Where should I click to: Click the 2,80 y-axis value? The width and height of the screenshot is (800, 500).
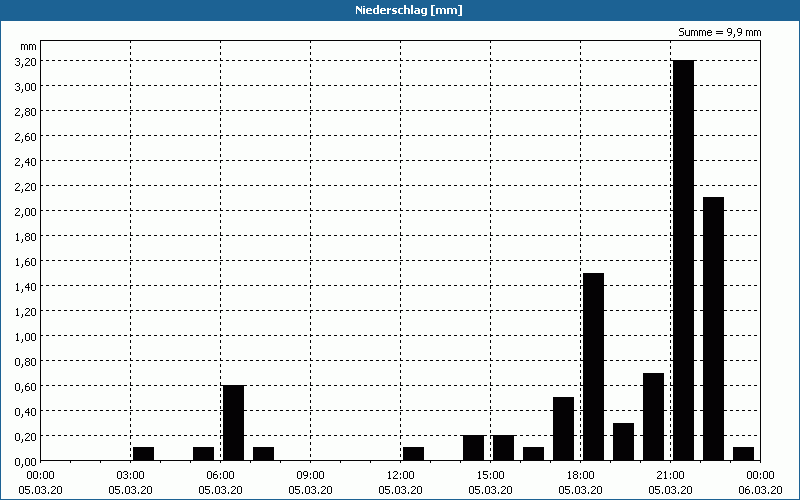click(26, 111)
